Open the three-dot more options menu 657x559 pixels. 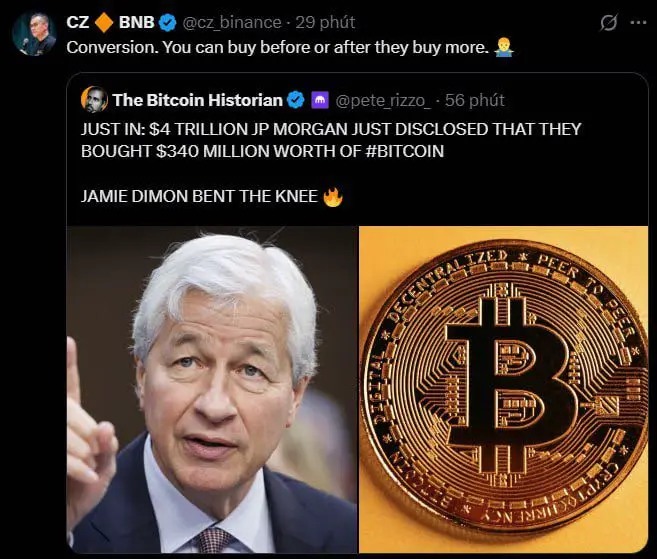pyautogui.click(x=638, y=23)
